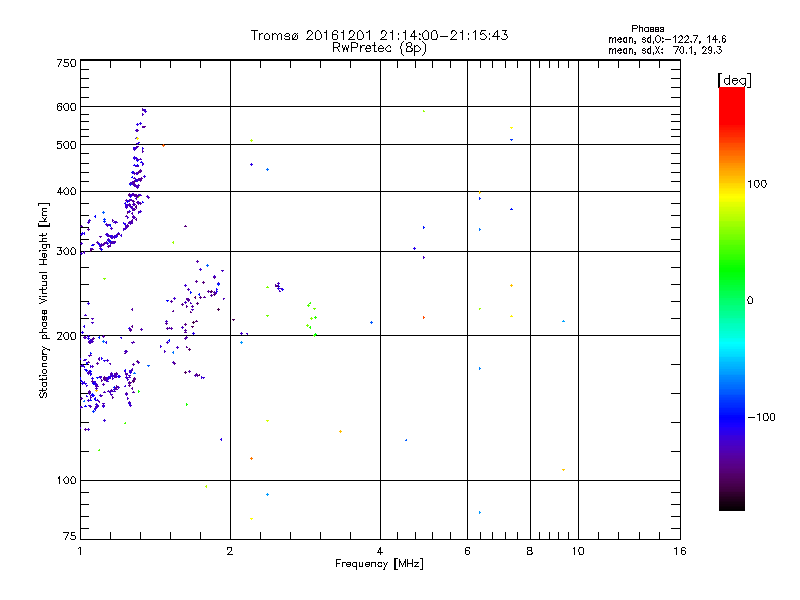Click the x-axis '2' tick label
The height and width of the screenshot is (600, 800).
[x=230, y=551]
